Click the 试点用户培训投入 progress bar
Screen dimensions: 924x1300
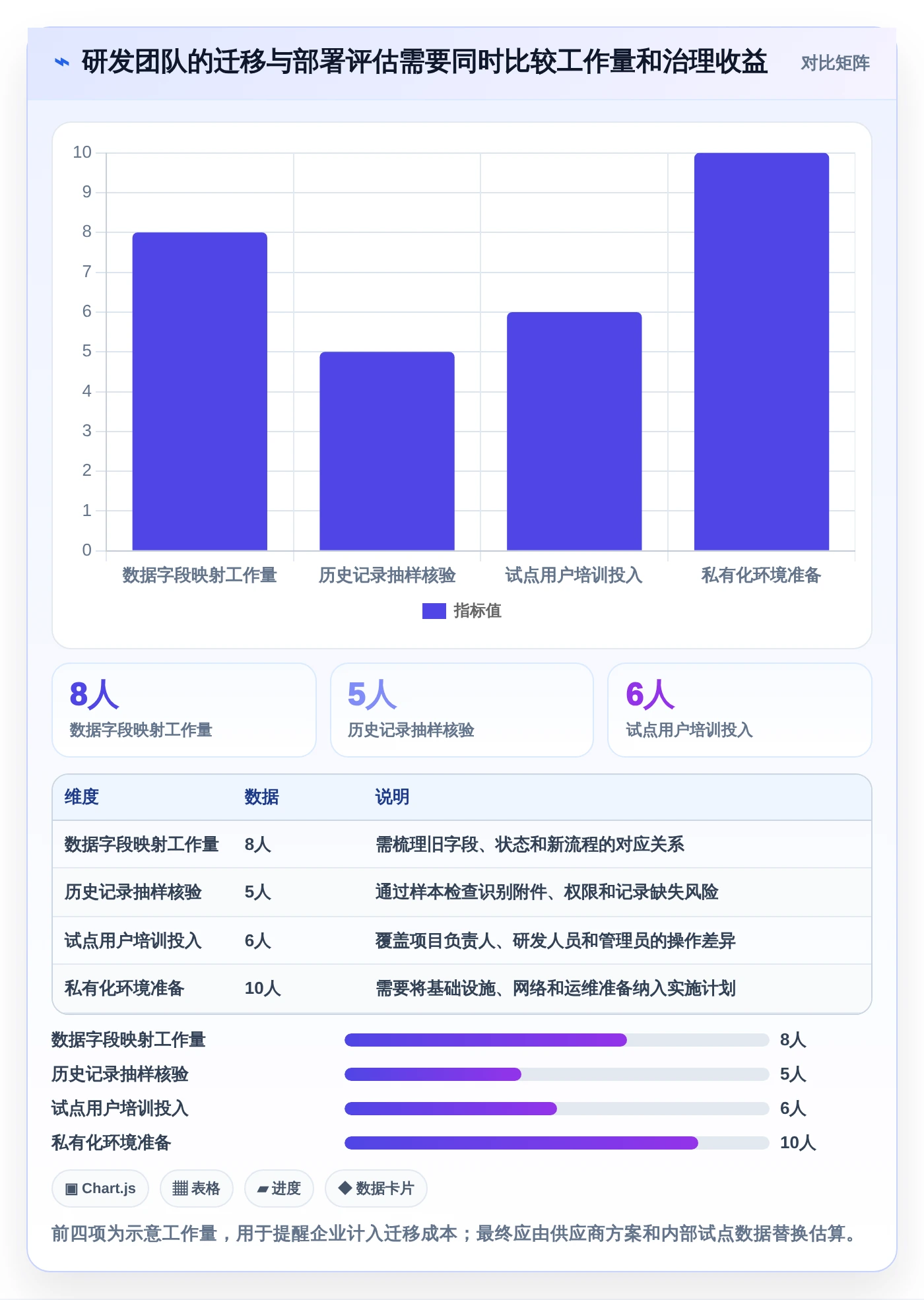click(556, 1109)
